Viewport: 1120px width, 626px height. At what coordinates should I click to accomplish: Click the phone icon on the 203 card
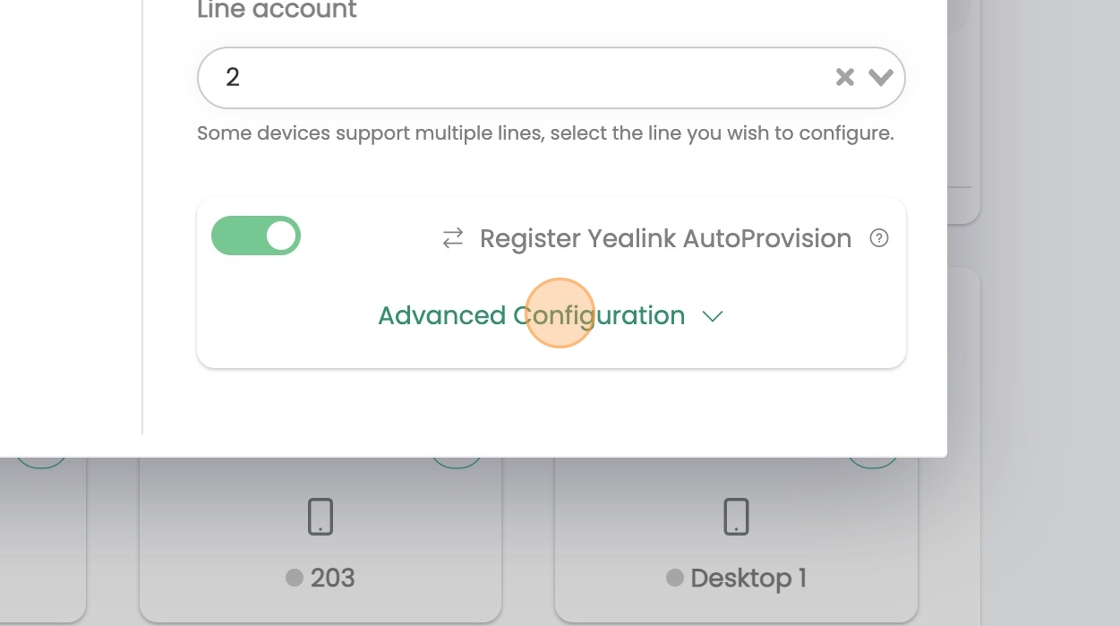pyautogui.click(x=320, y=517)
